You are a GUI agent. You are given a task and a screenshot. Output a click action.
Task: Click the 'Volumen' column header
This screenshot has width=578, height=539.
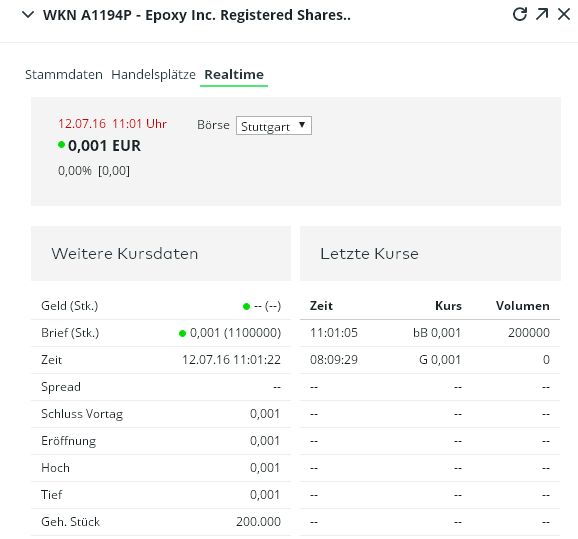point(523,306)
